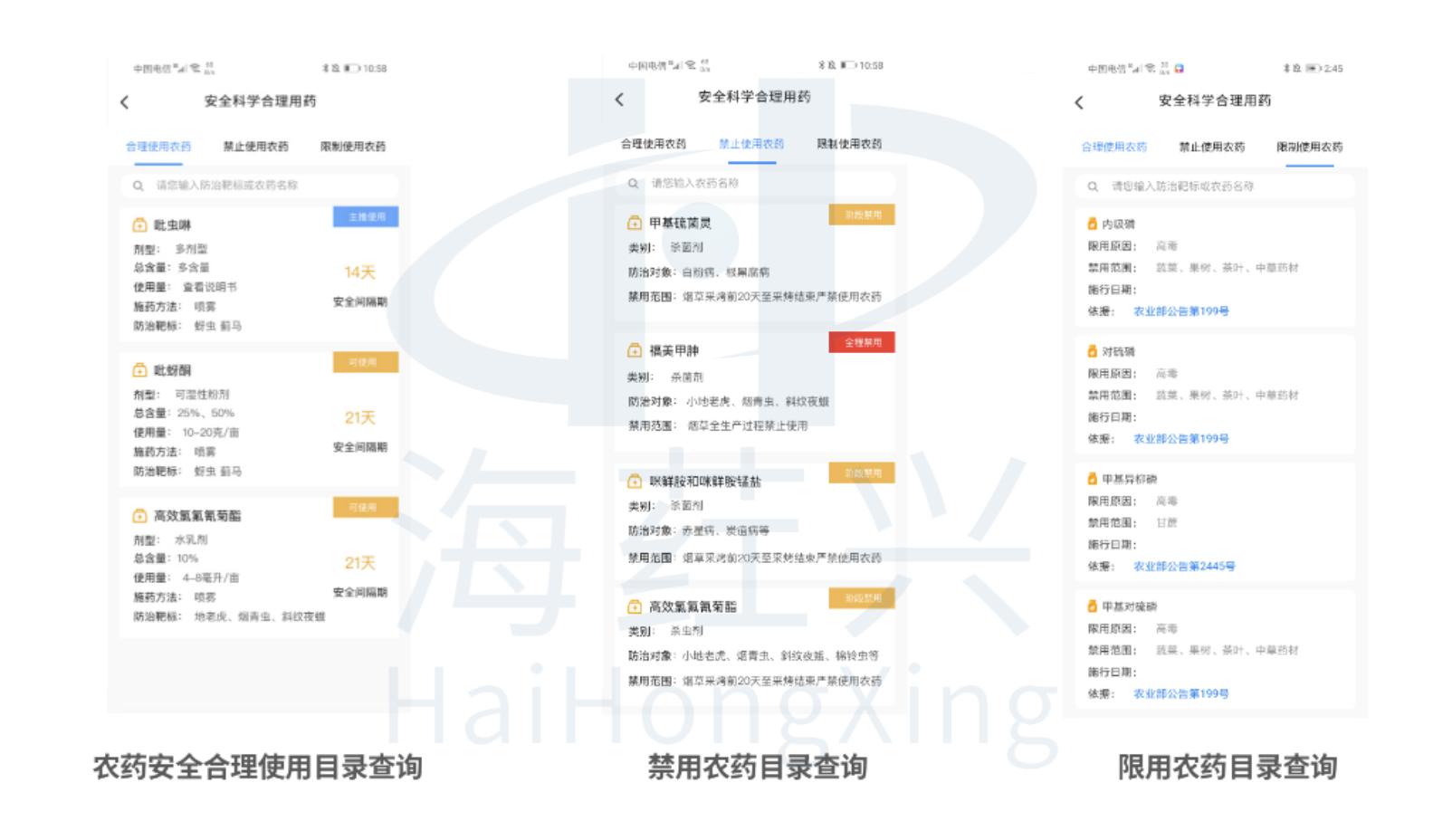Image resolution: width=1443 pixels, height=840 pixels.
Task: Focus the 请您输入农药名称 search field
Action: (x=760, y=184)
